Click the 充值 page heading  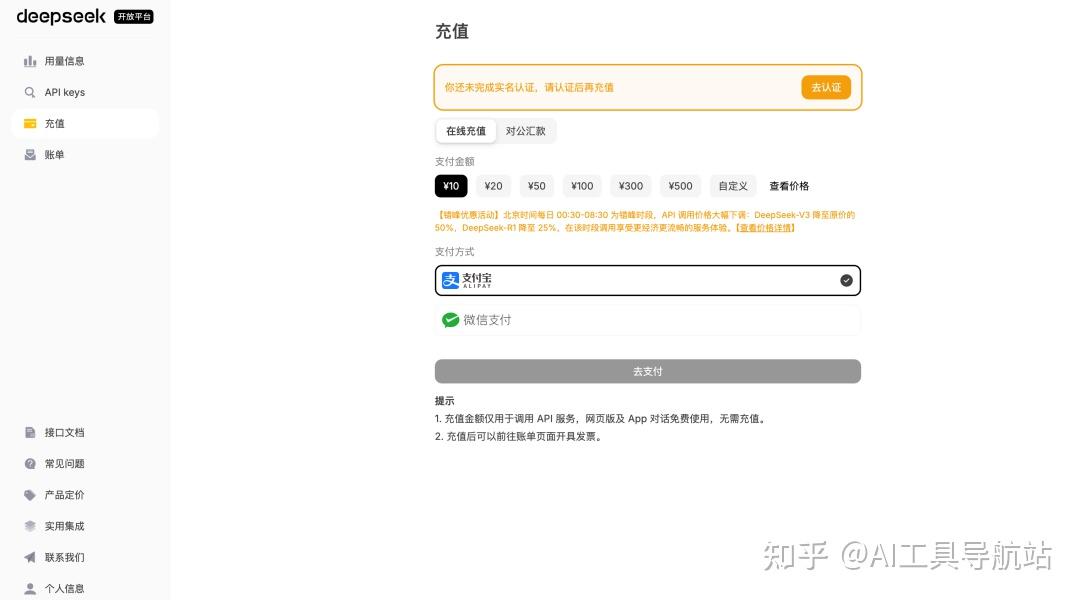pos(452,31)
